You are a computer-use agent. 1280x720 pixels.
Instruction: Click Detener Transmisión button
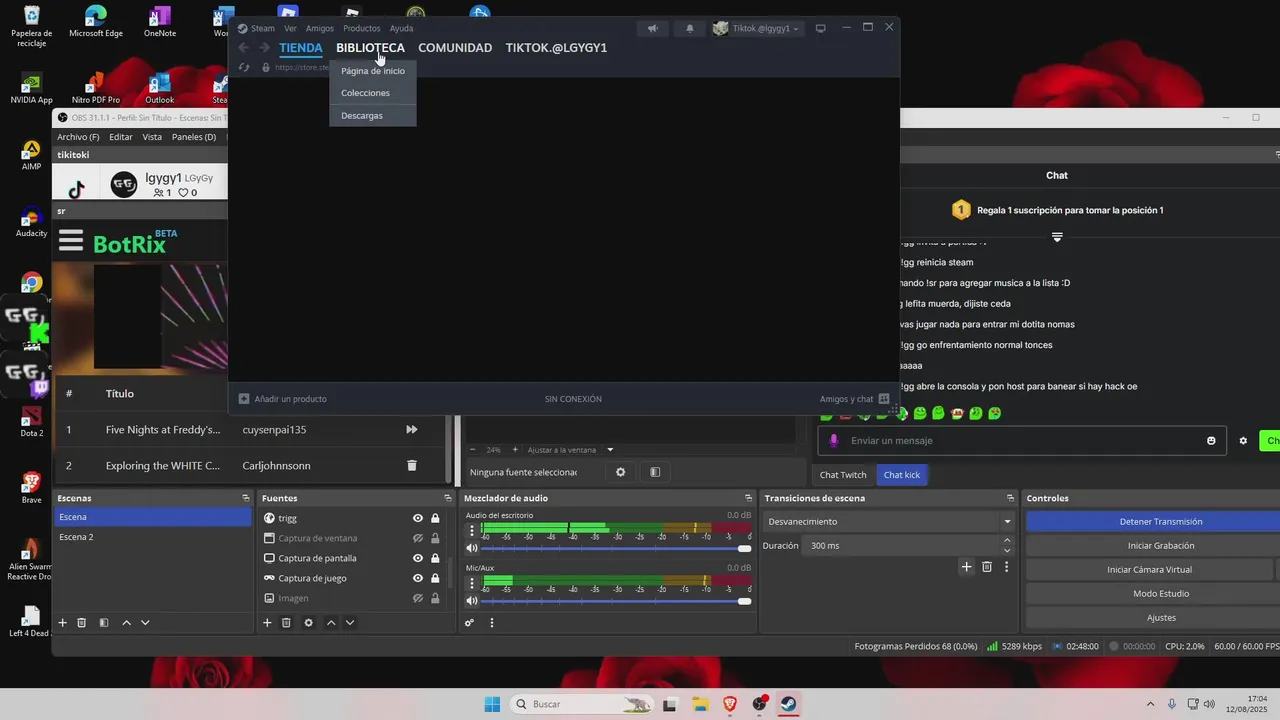point(1160,521)
